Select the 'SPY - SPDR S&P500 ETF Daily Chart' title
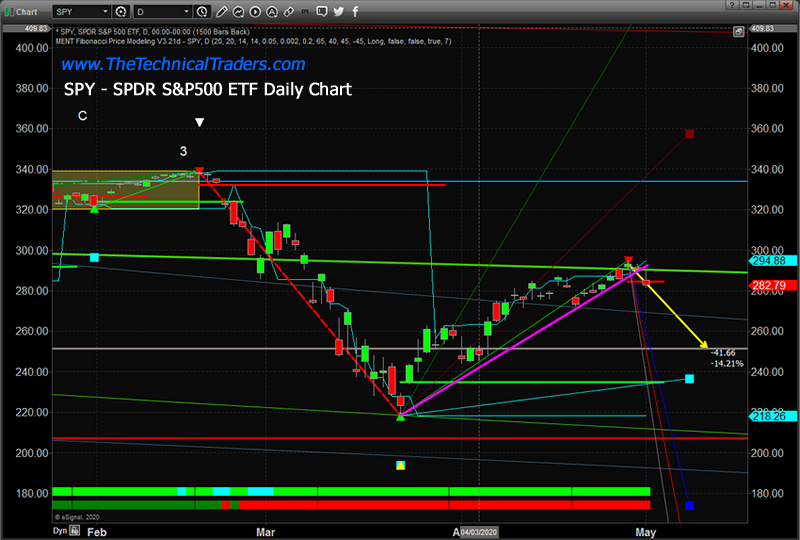 click(x=208, y=89)
